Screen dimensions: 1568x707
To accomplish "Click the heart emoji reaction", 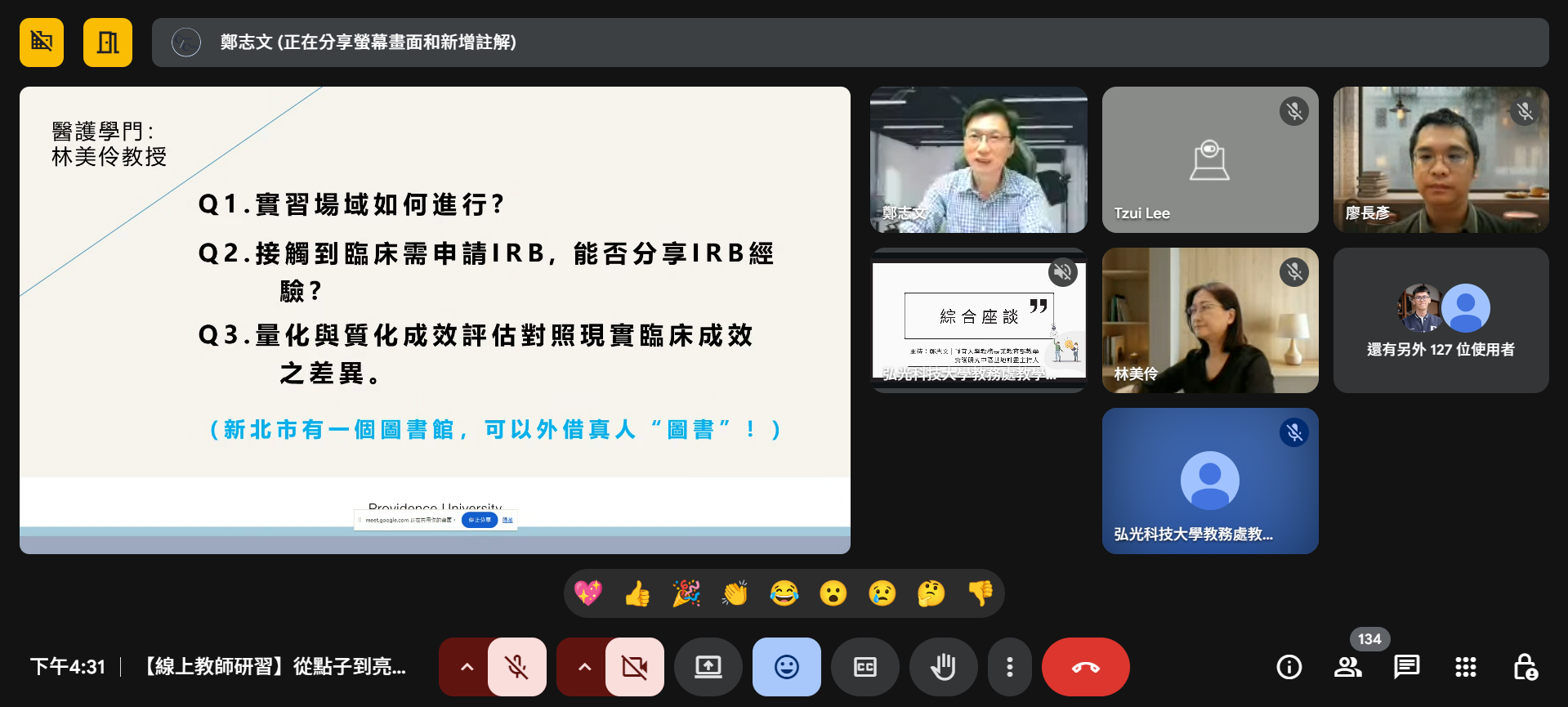I will pos(588,593).
